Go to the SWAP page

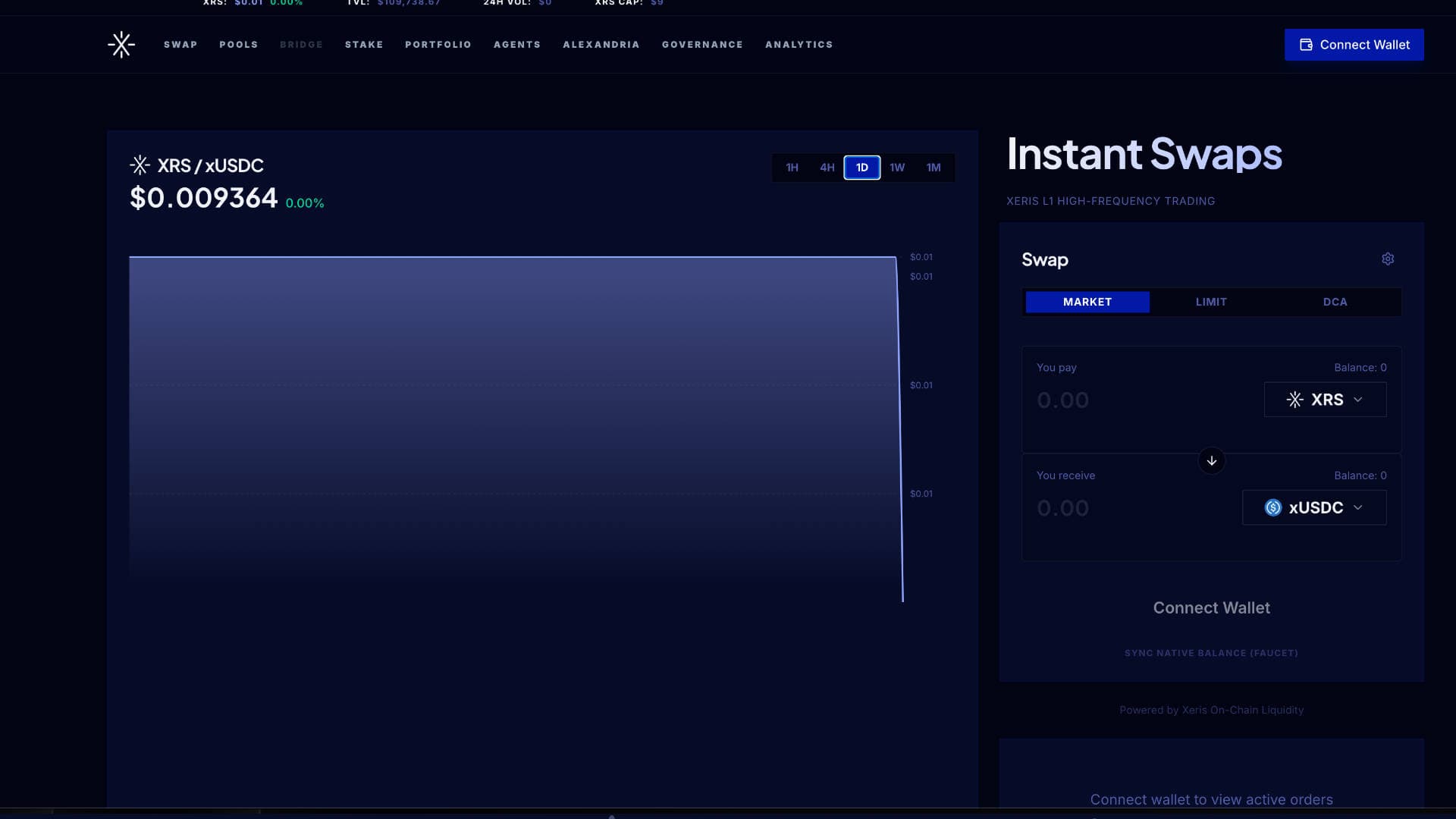tap(180, 45)
